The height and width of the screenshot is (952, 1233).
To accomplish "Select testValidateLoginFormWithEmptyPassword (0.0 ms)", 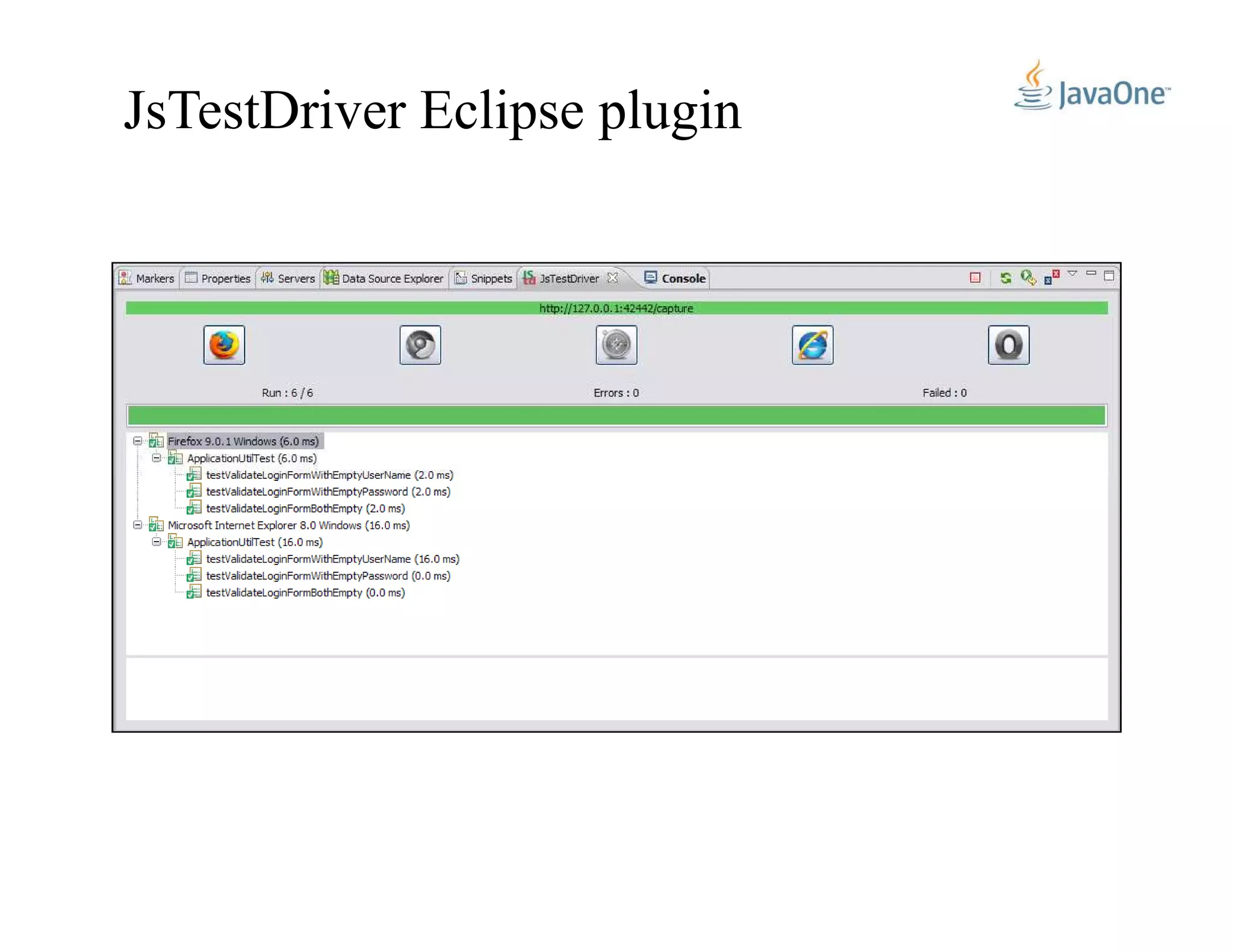I will (328, 576).
